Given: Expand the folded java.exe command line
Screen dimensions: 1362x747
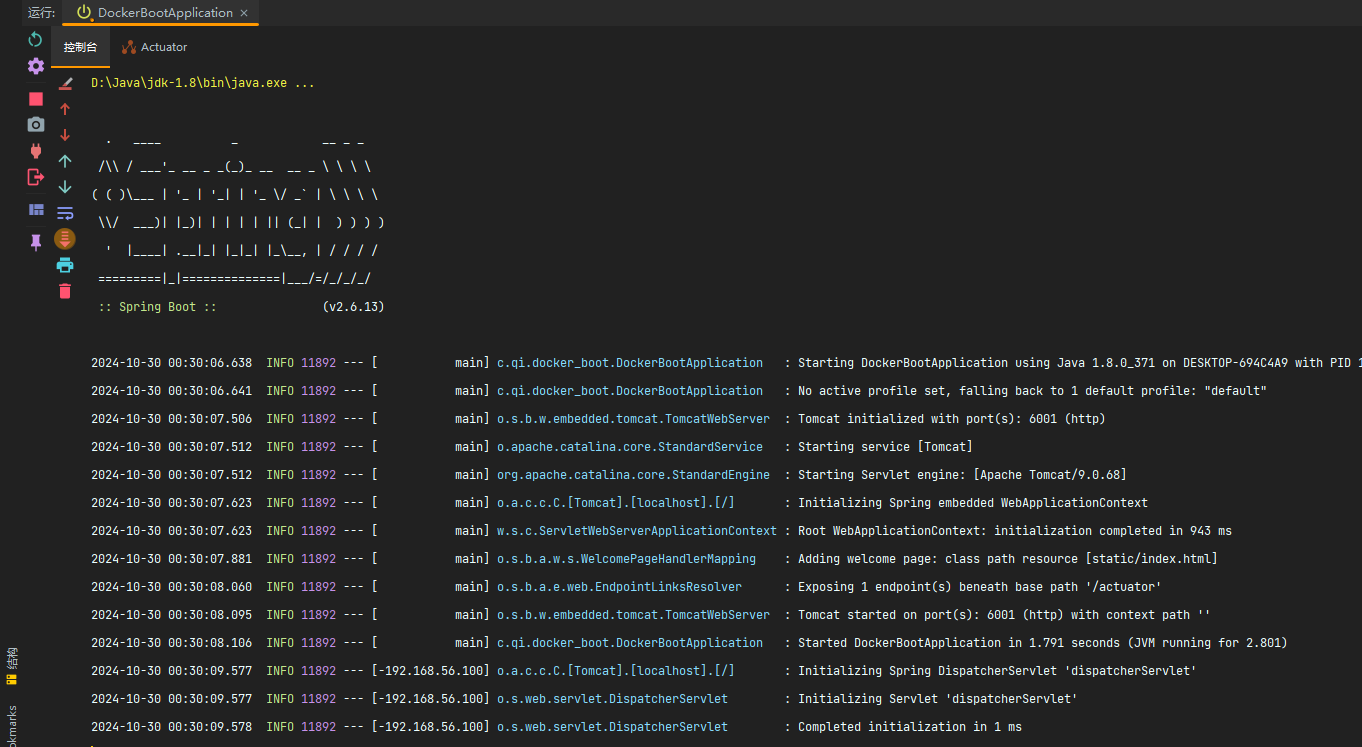Looking at the screenshot, I should pyautogui.click(x=203, y=83).
